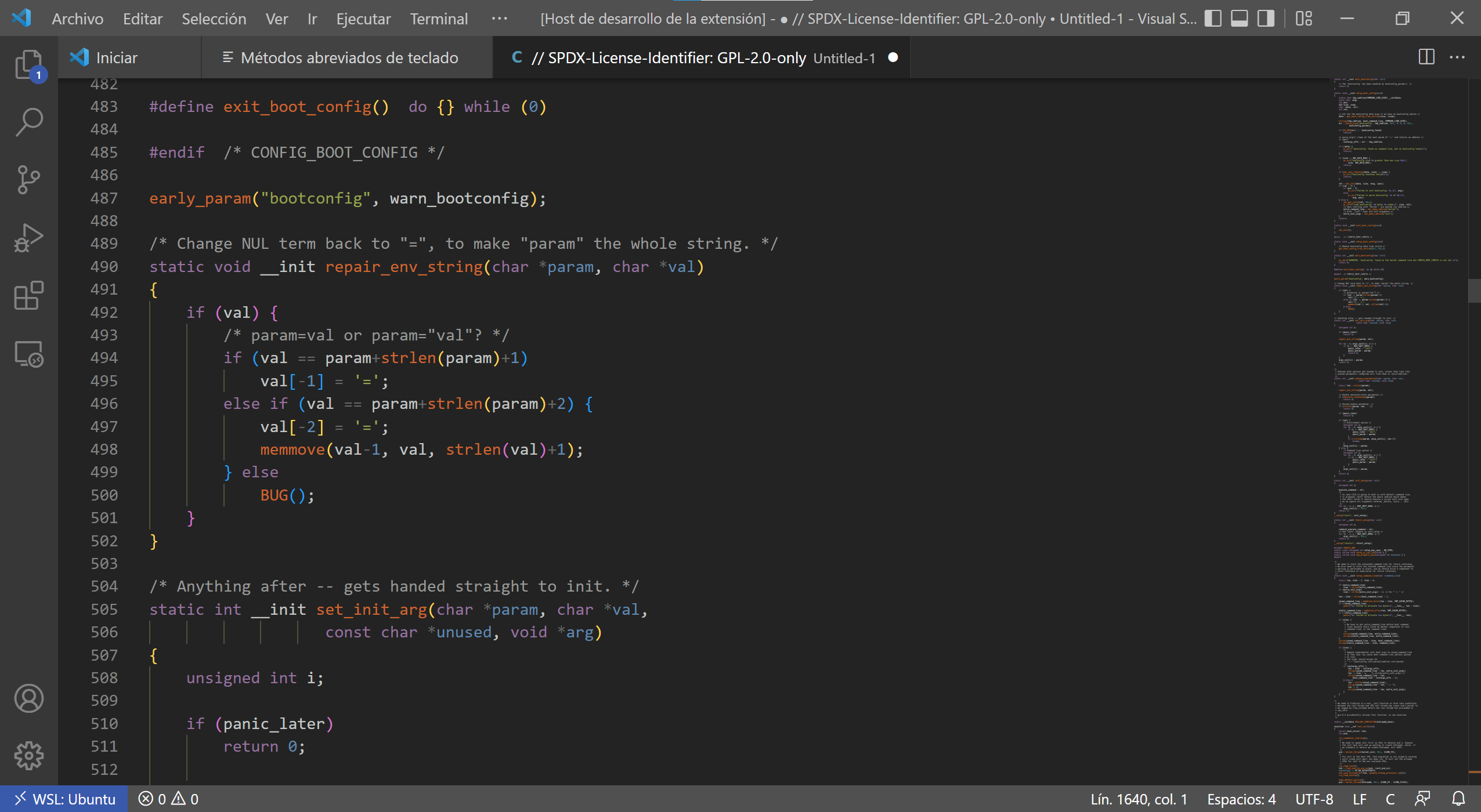Open the Editar menu
Viewport: 1481px width, 812px height.
click(143, 19)
